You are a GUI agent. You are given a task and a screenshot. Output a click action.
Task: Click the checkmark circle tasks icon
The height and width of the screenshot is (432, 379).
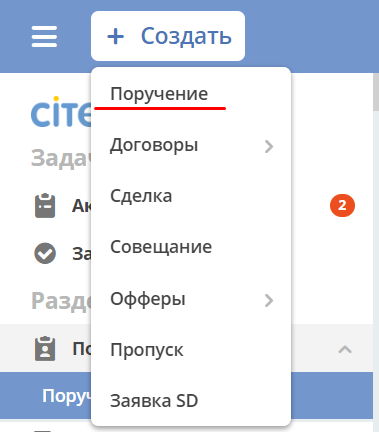pos(45,253)
